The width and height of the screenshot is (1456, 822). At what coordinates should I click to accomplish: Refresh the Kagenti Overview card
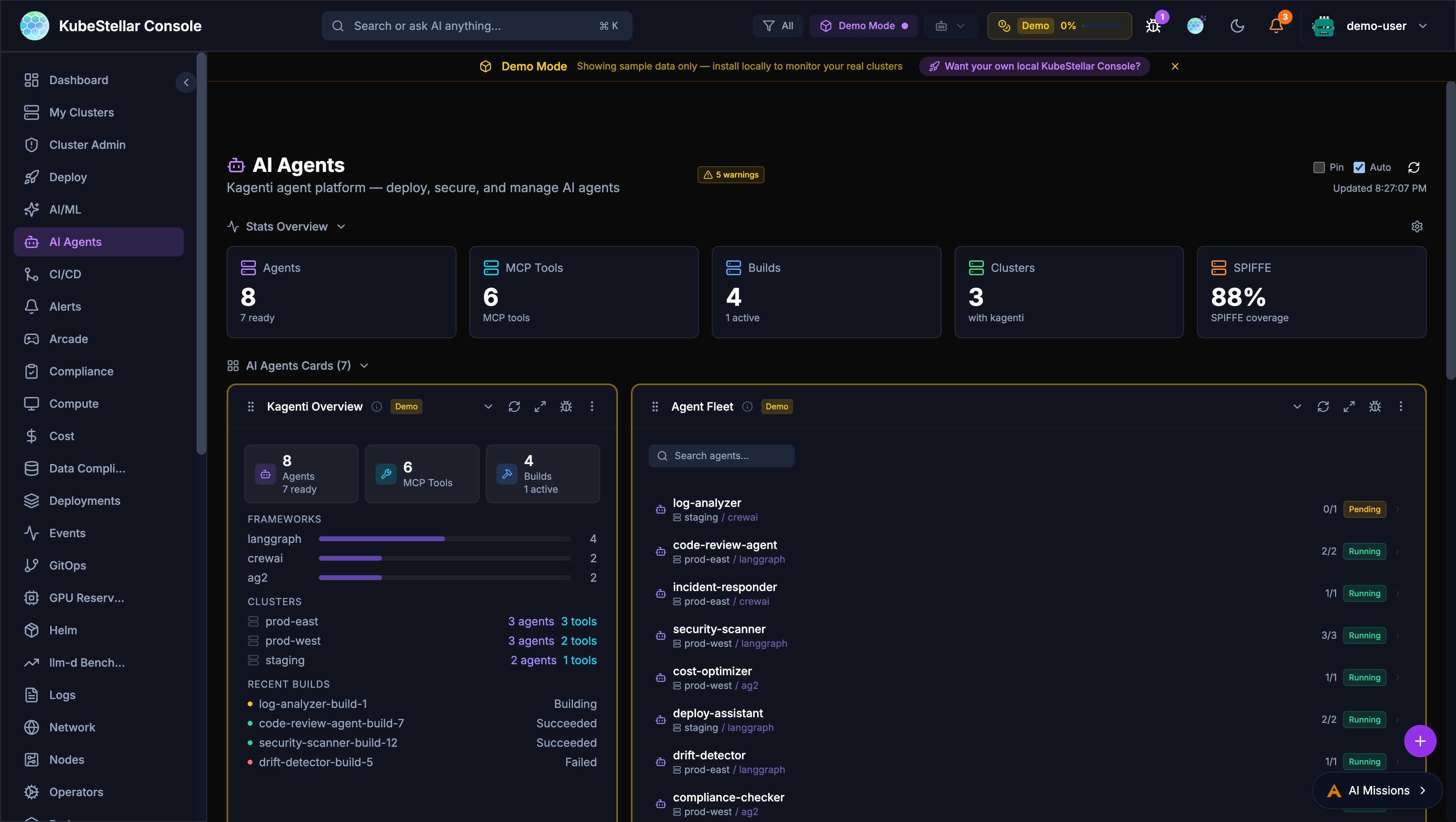tap(514, 406)
